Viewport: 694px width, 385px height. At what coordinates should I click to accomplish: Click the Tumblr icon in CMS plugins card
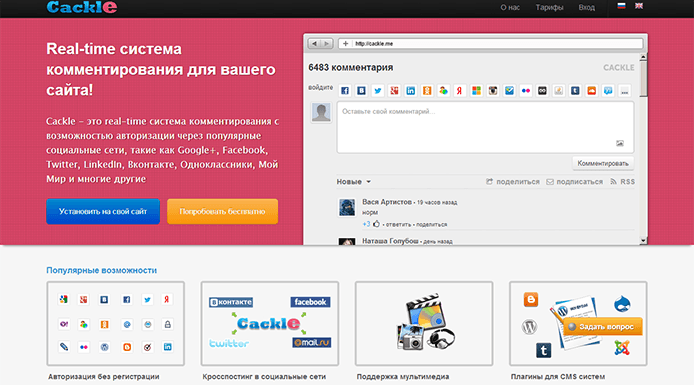coord(544,350)
